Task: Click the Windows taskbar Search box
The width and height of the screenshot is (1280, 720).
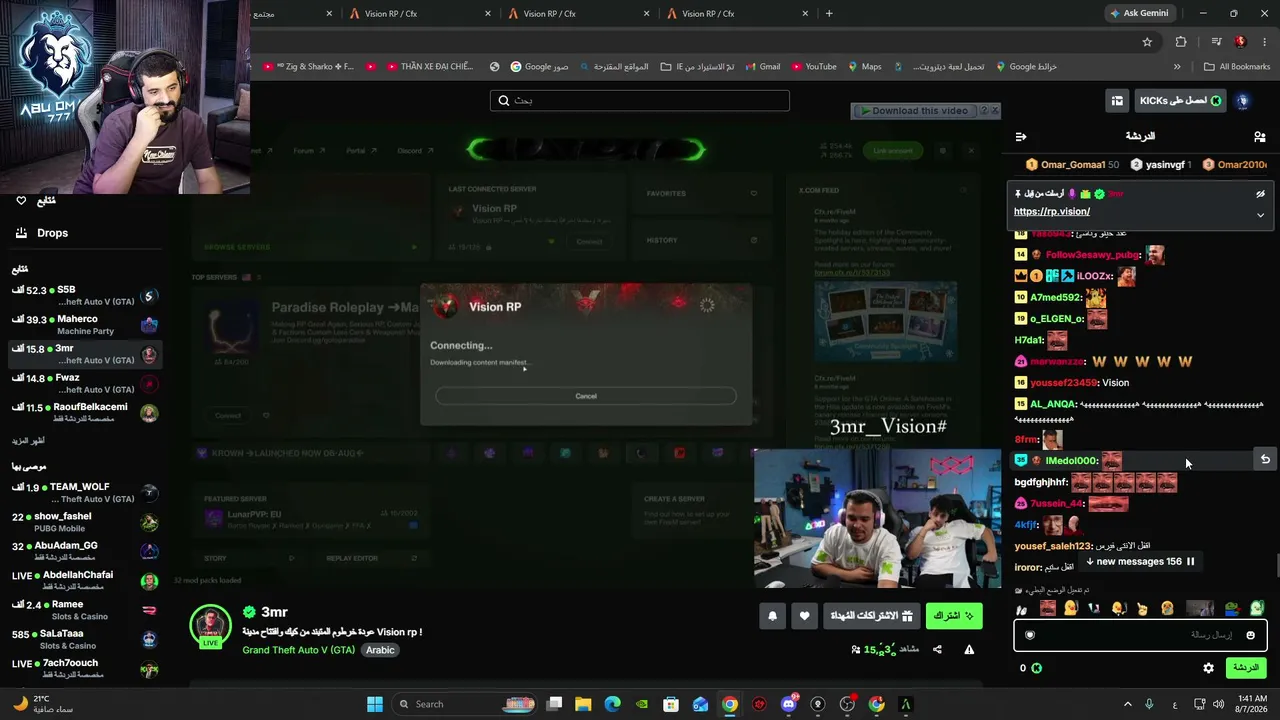Action: (x=465, y=704)
